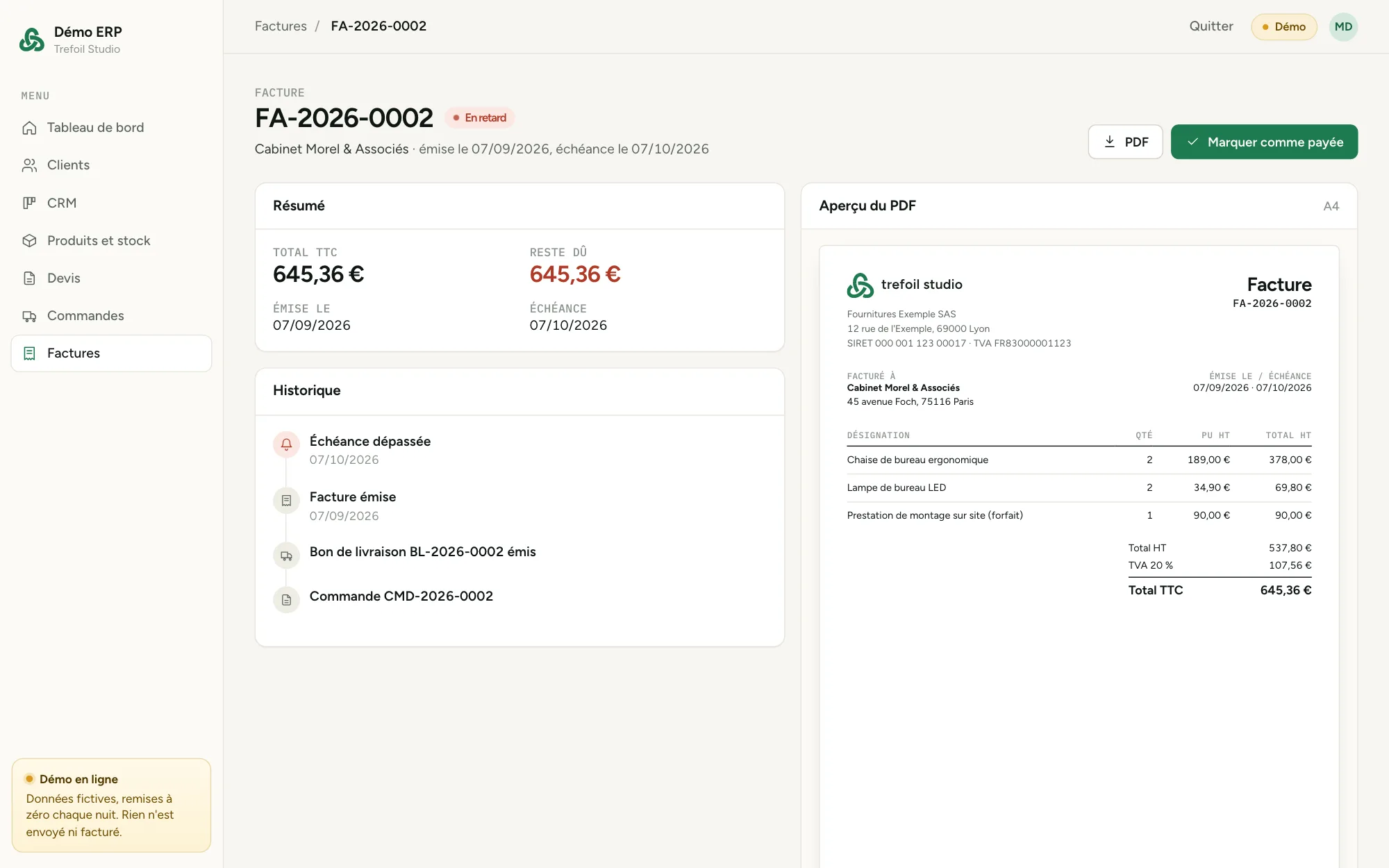Screen dimensions: 1389x868
Task: Open Bon de livraison BL-2026-0002 history entry
Action: pos(422,552)
